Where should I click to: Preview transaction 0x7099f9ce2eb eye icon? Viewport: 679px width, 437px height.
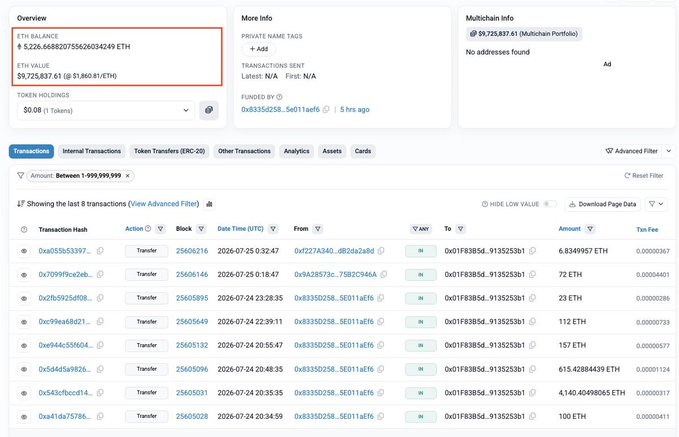pyautogui.click(x=24, y=275)
